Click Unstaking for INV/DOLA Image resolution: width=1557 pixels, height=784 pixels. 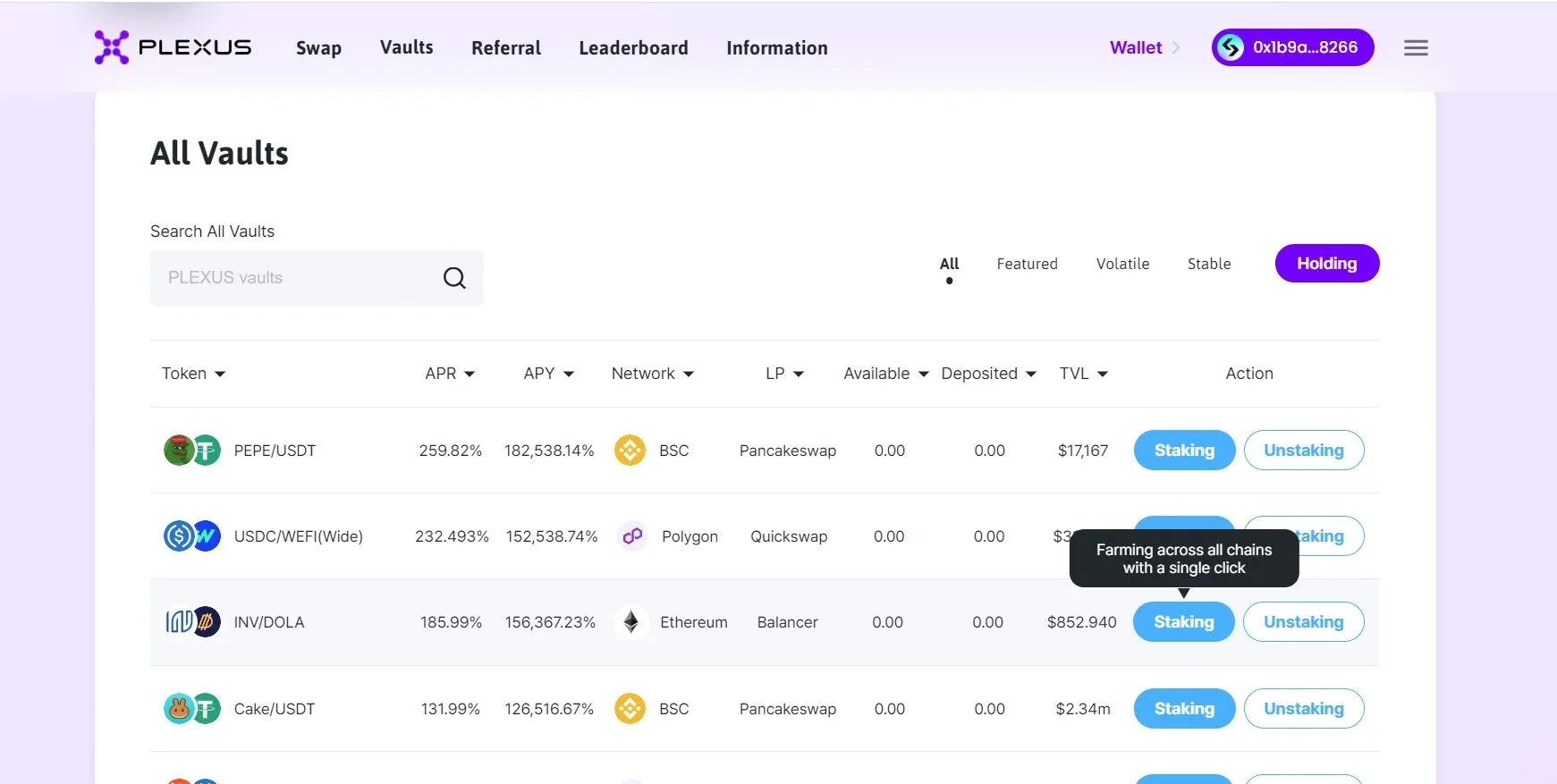pos(1304,622)
